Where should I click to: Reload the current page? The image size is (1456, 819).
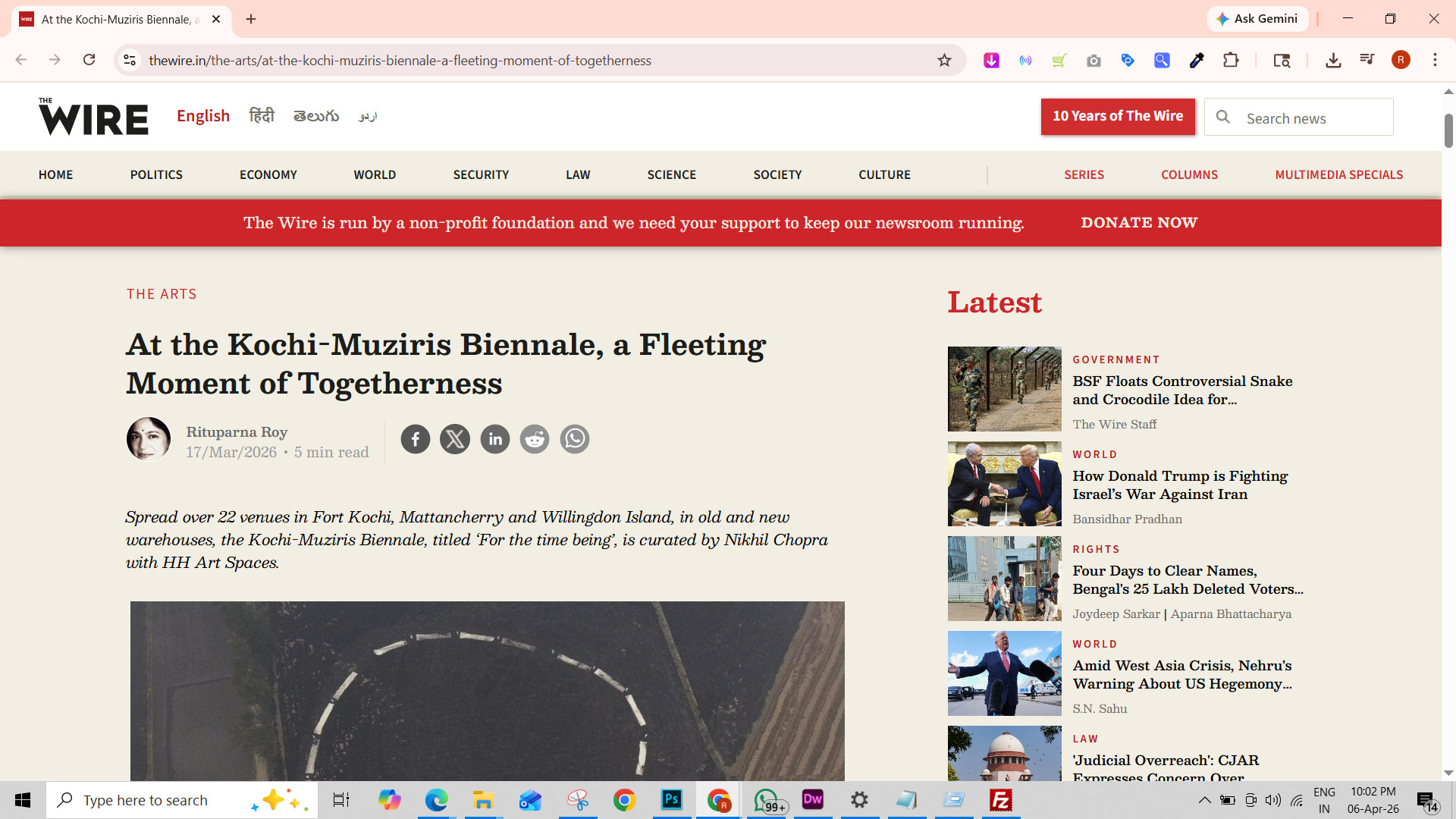pos(89,60)
